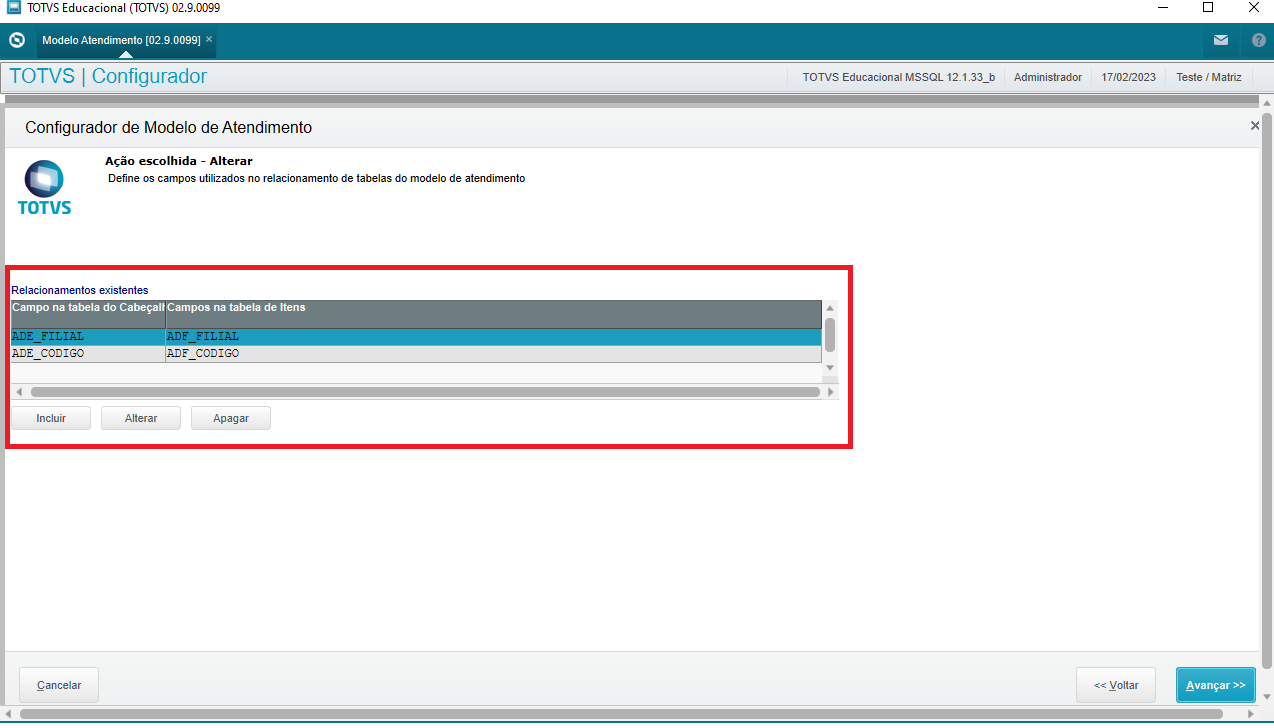Close the Configurador de Modelo de Atendimento panel
This screenshot has height=728, width=1274.
1255,126
